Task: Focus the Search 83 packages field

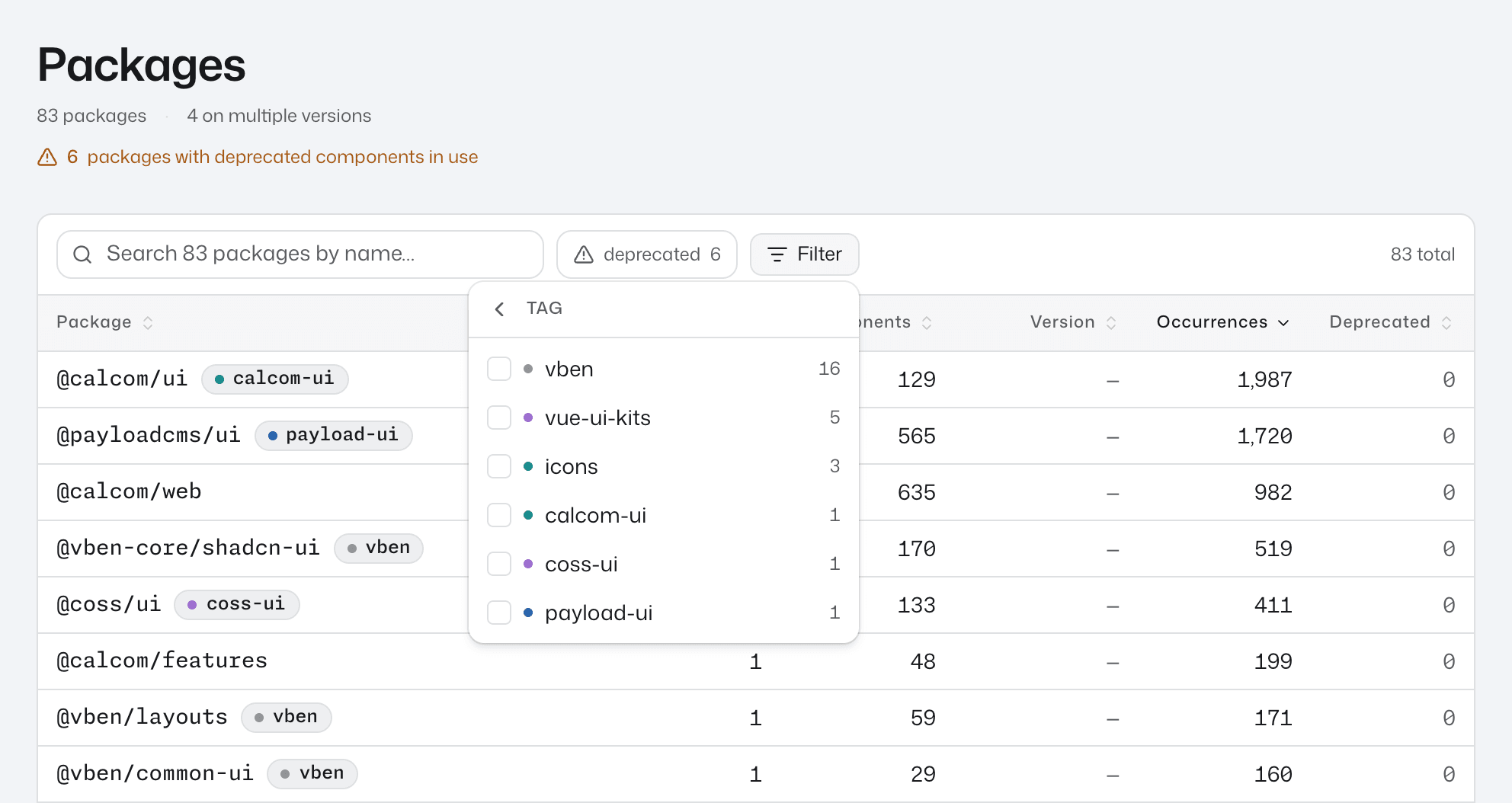Action: point(300,254)
